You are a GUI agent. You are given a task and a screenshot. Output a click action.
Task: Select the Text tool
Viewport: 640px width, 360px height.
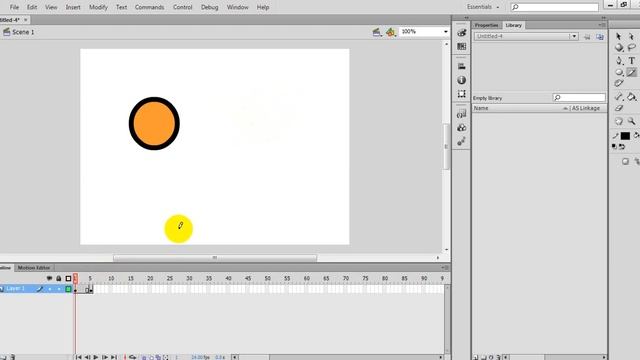(632, 60)
